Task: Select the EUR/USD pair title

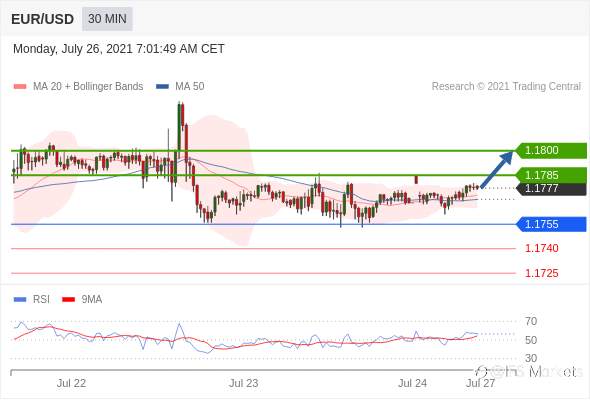Action: click(43, 19)
